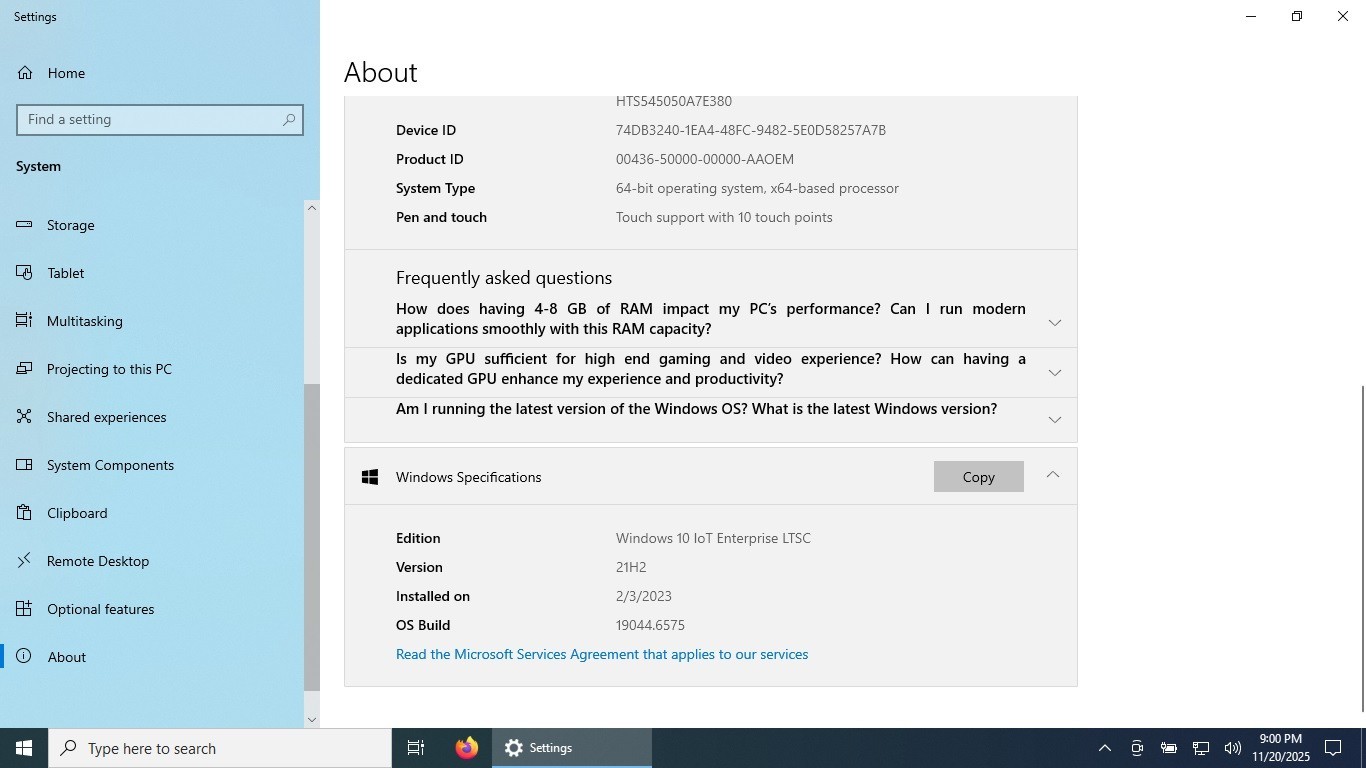Click the Meet Now tray icon
This screenshot has width=1366, height=768.
1137,748
